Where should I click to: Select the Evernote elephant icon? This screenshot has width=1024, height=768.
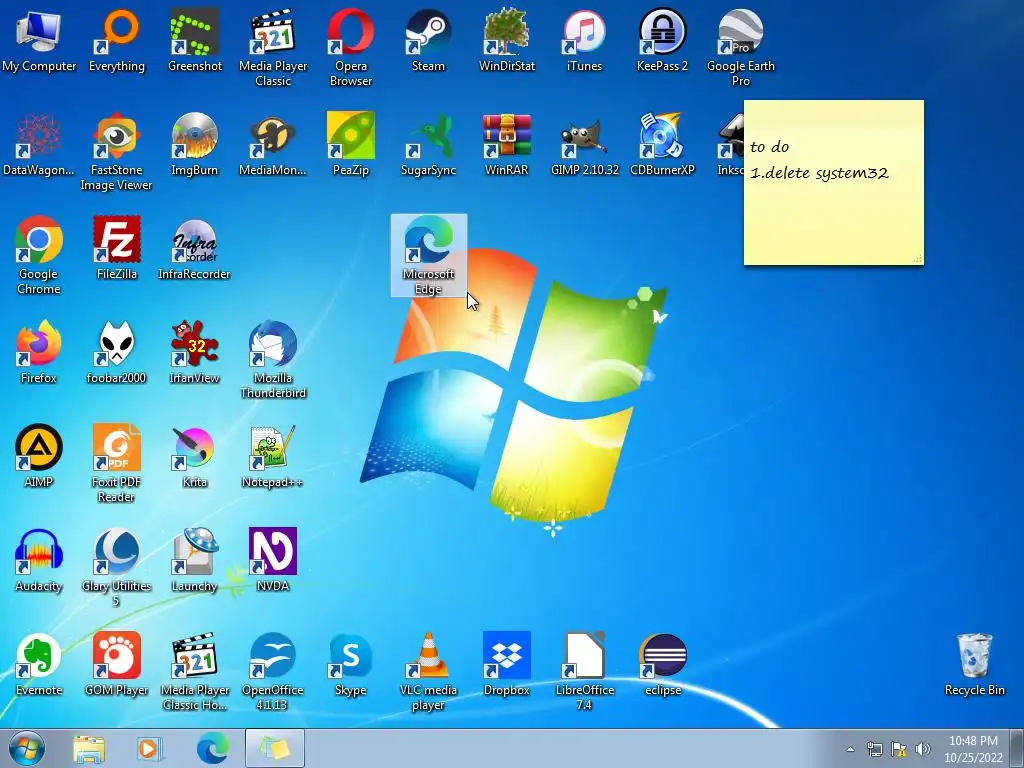click(39, 664)
